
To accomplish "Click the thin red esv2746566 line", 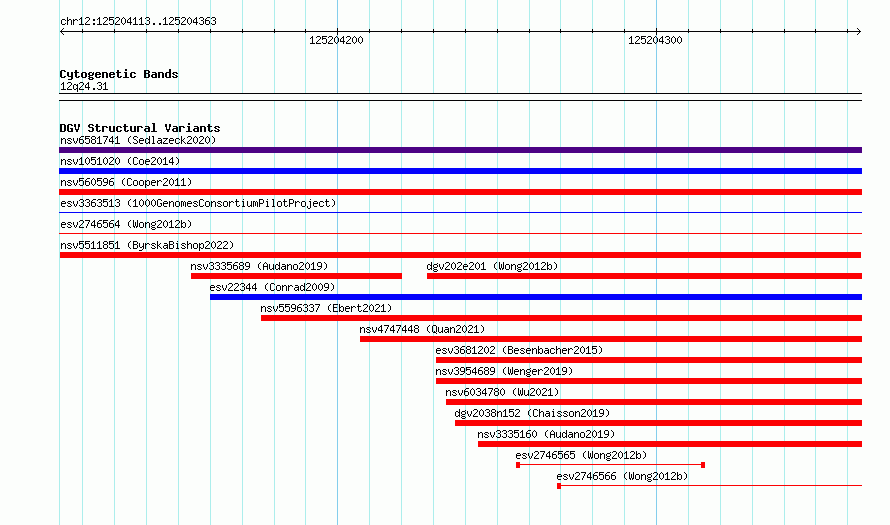I will 710,486.
